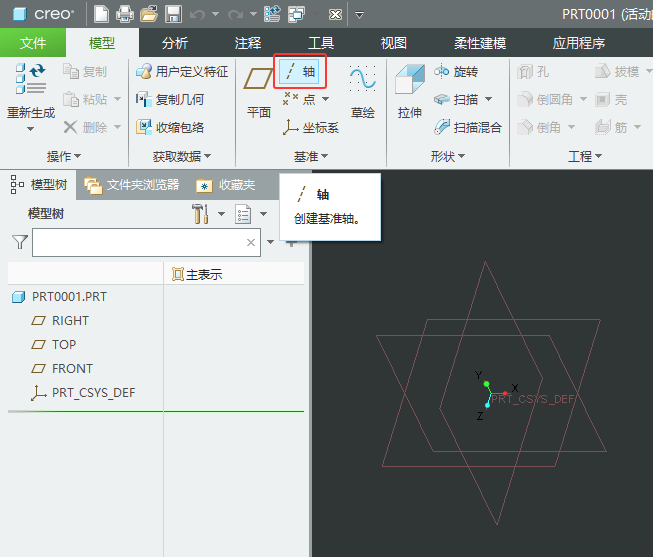The width and height of the screenshot is (653, 557).
Task: Expand the 操作 group dropdown
Action: point(63,157)
